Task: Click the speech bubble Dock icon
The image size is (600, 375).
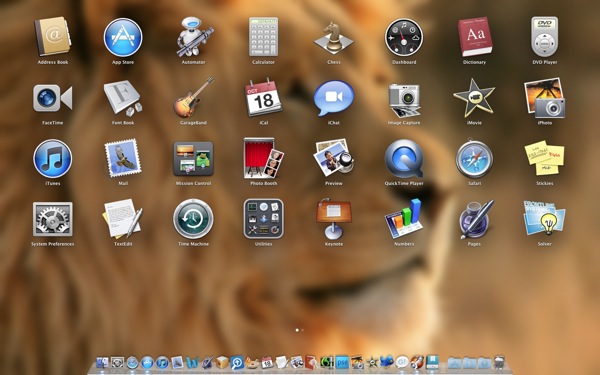Action: click(x=402, y=362)
